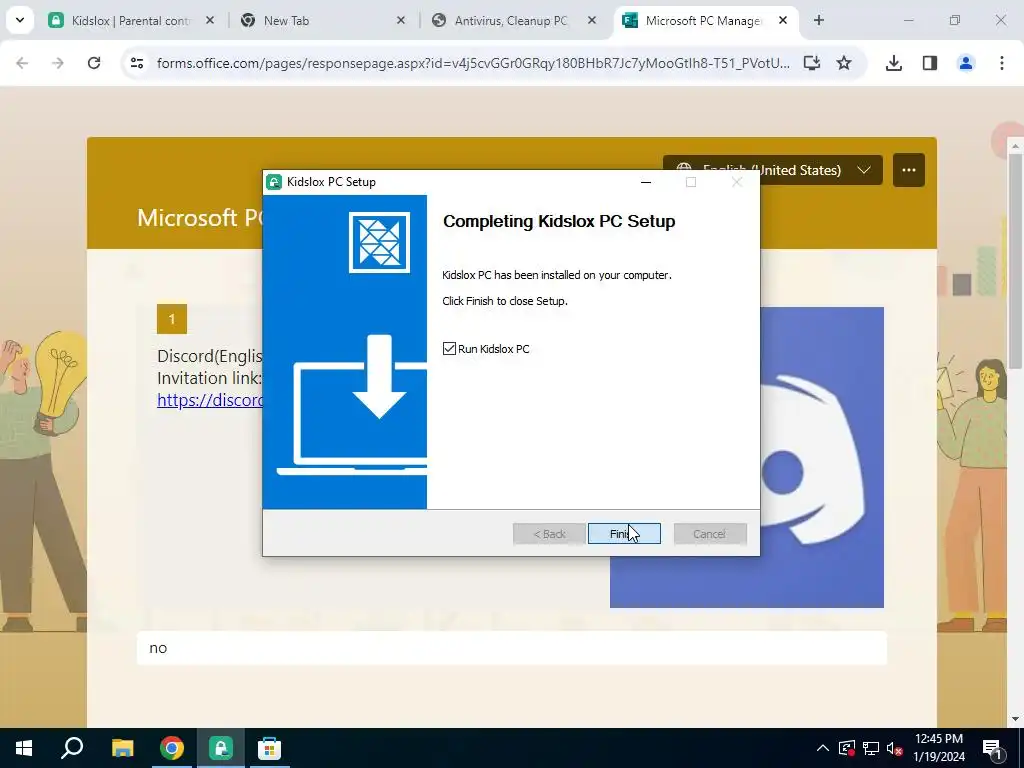
Task: Click the Kidslox lock icon in dialog title
Action: (274, 182)
